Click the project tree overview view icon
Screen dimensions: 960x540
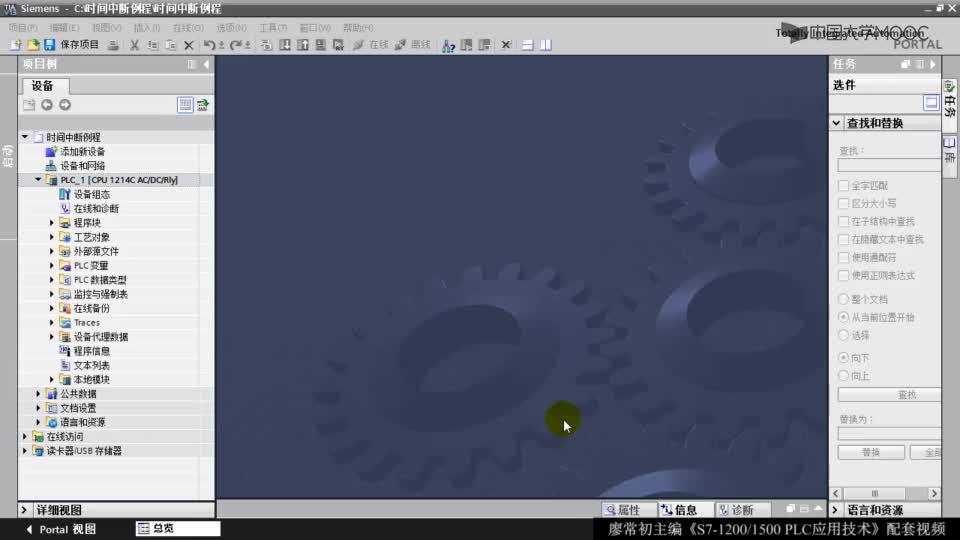pos(185,105)
